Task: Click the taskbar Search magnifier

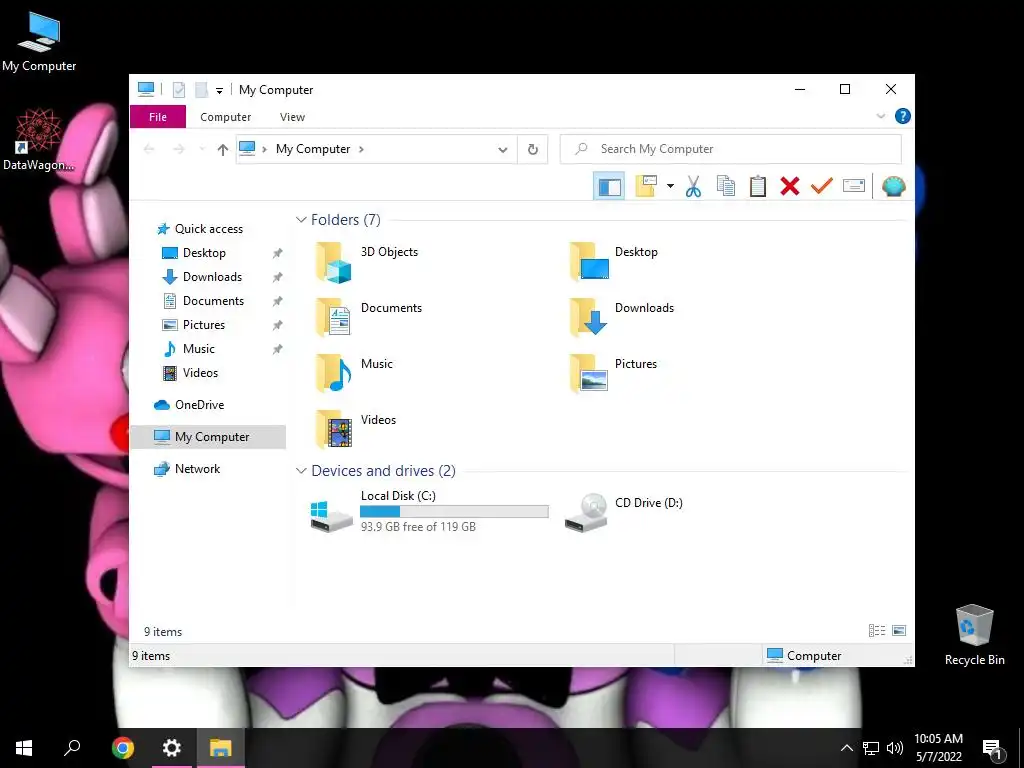Action: click(x=72, y=748)
